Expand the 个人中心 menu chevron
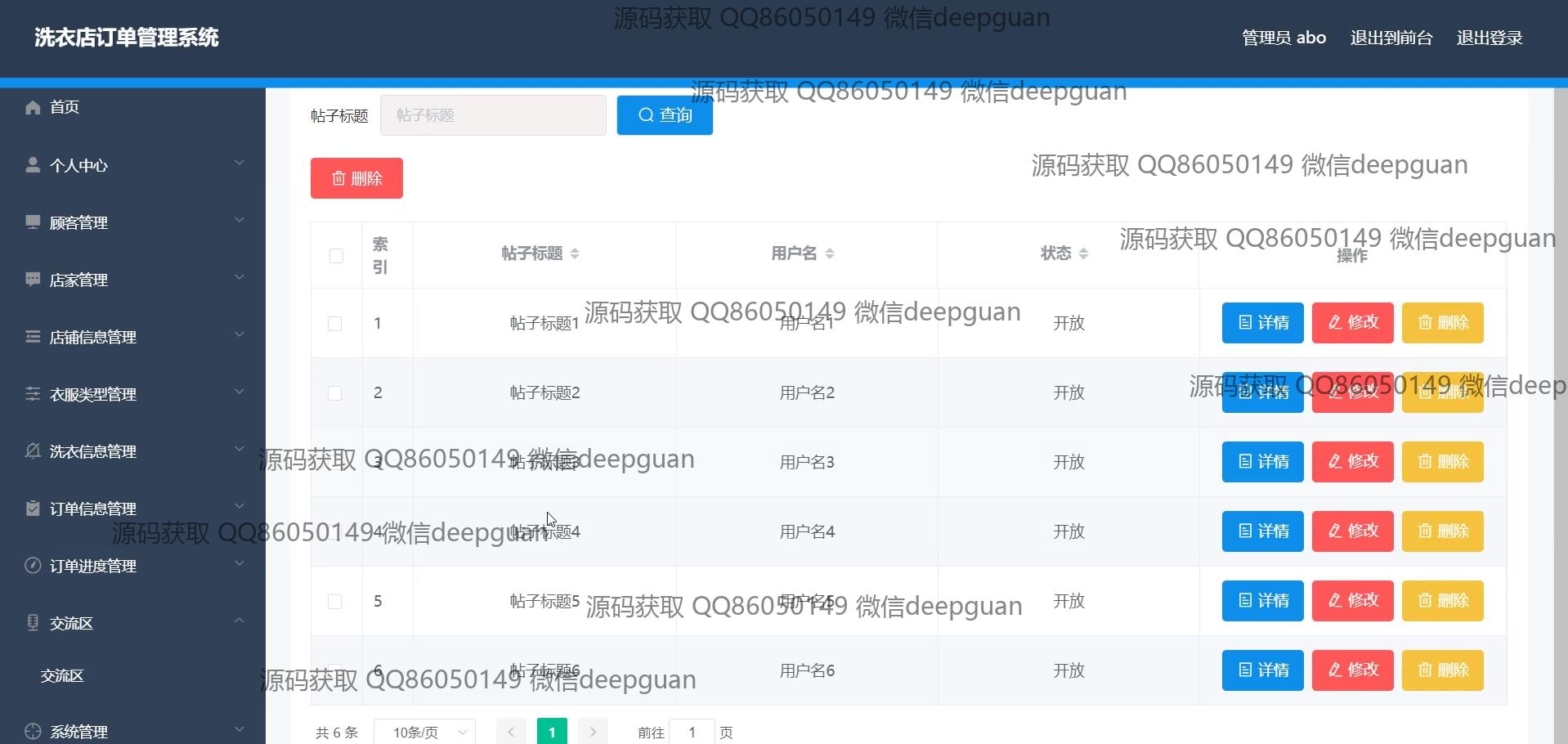1568x744 pixels. (x=240, y=163)
